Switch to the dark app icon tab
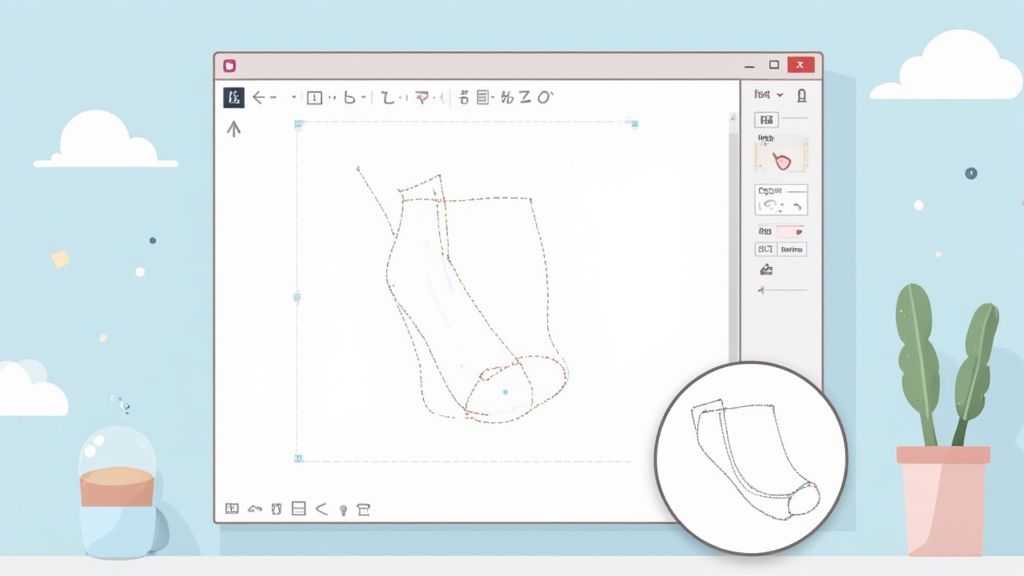This screenshot has height=576, width=1024. pyautogui.click(x=231, y=97)
